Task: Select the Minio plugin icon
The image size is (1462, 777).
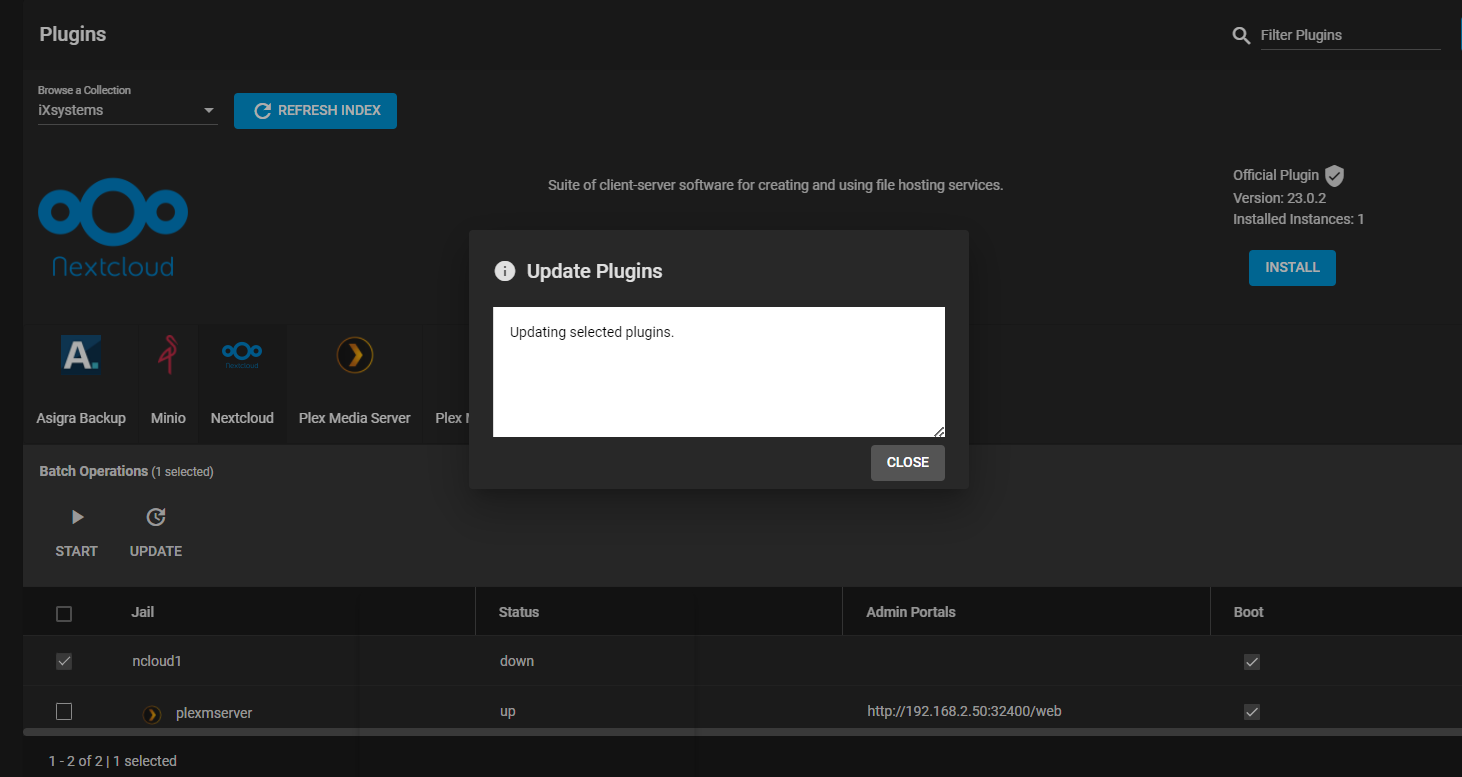Action: tap(168, 354)
